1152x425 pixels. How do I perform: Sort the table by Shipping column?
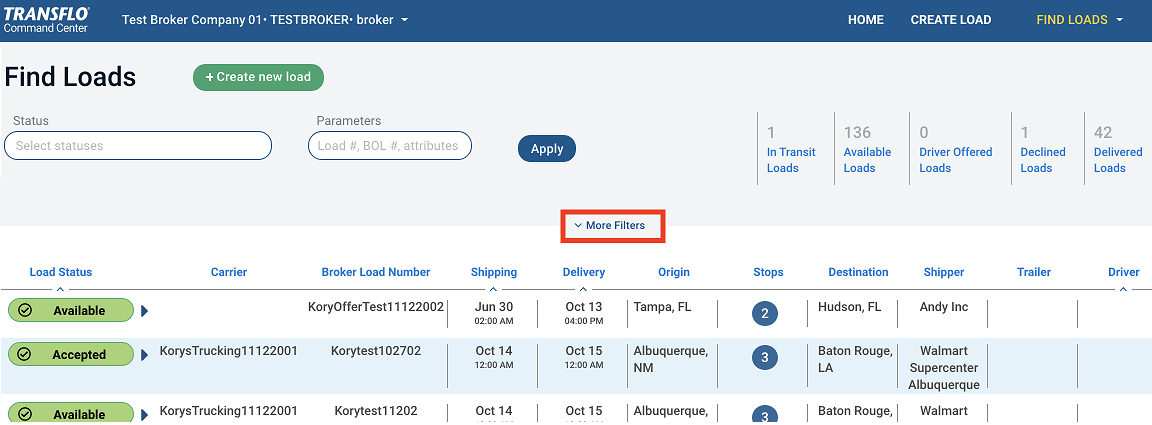click(494, 272)
